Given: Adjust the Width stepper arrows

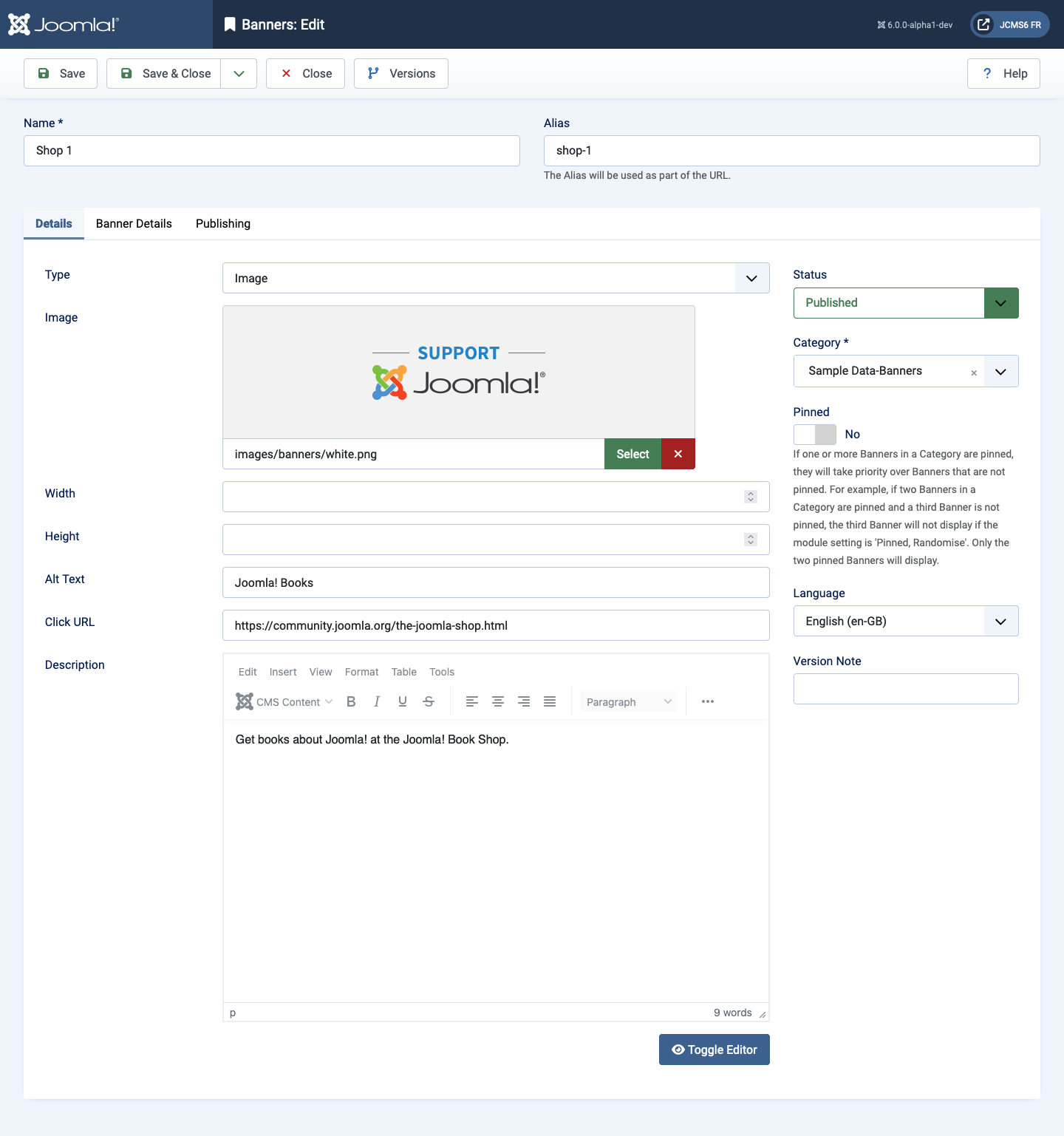Looking at the screenshot, I should coord(751,497).
